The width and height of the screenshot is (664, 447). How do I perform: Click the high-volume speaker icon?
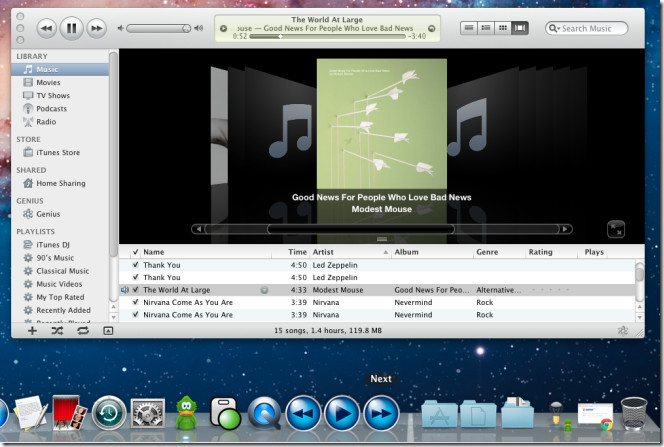tap(199, 28)
